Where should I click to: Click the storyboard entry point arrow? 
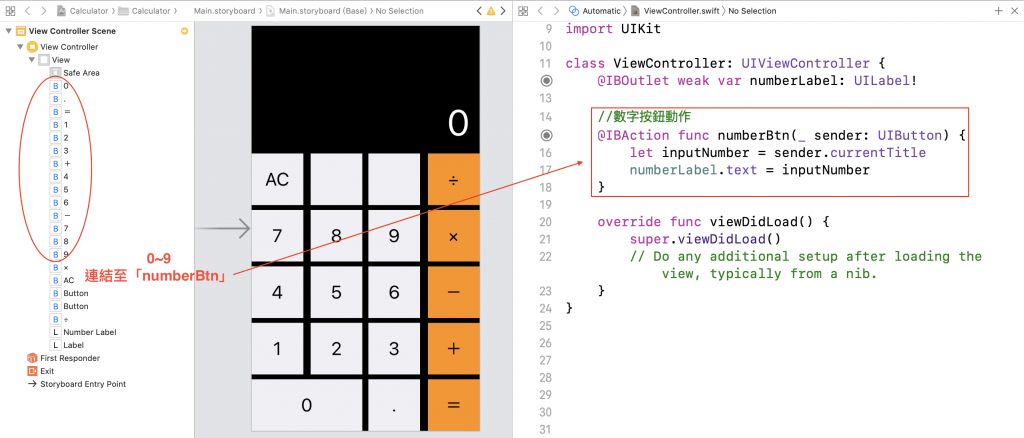point(223,229)
